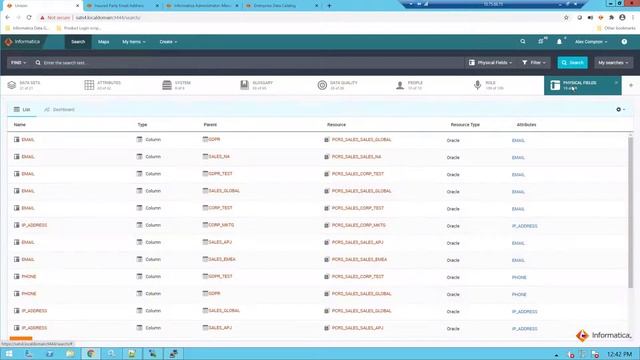Click the Role microphone icon
The width and height of the screenshot is (640, 360).
click(477, 85)
